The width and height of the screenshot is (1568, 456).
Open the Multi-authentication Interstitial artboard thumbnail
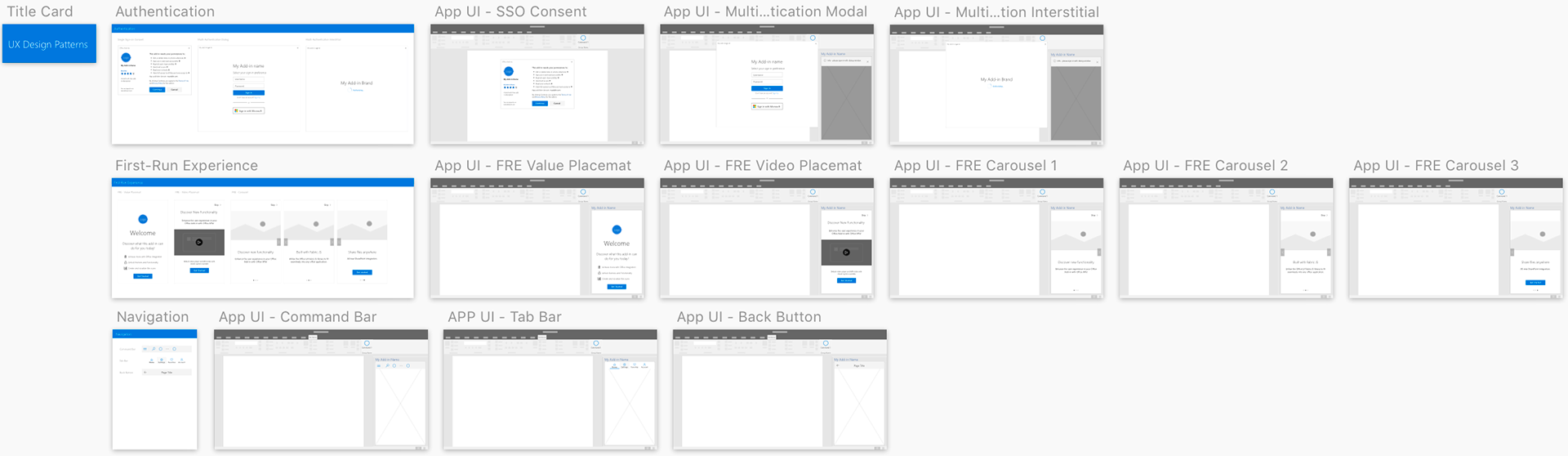996,85
